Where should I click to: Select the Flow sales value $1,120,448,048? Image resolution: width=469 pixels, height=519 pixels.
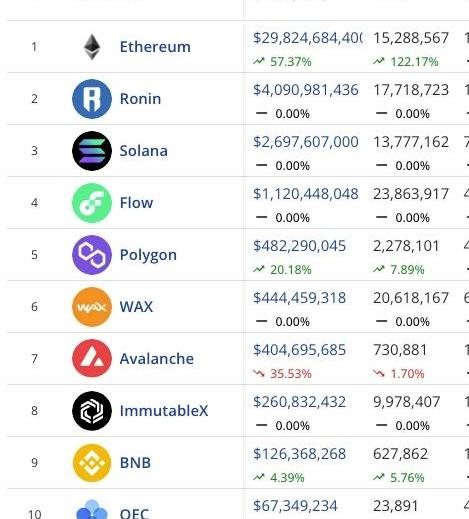coord(306,194)
